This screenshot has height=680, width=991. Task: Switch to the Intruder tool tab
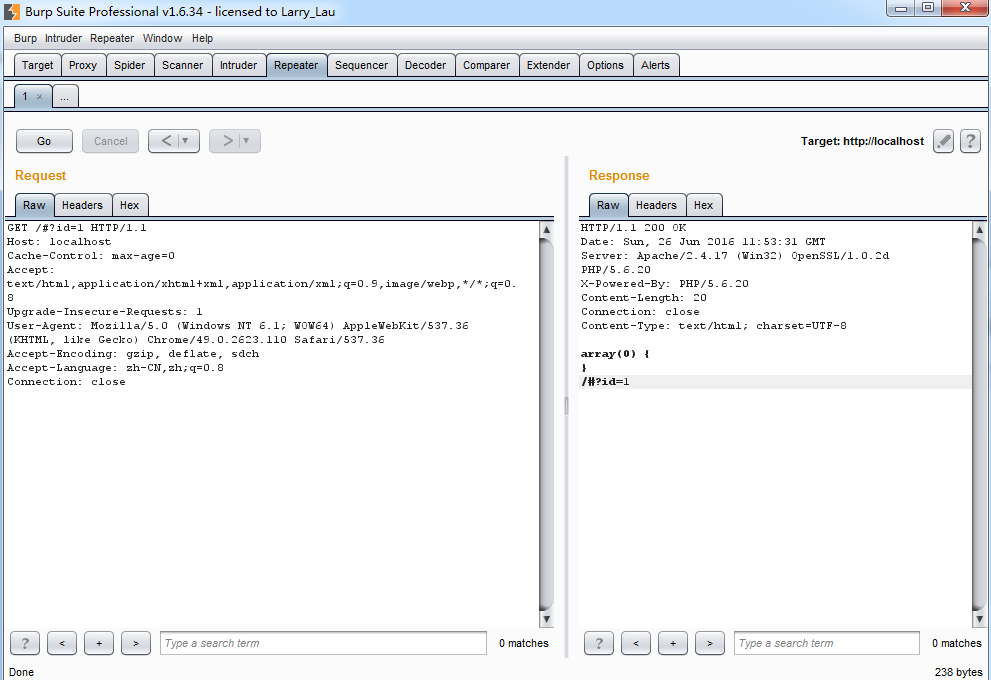[238, 65]
